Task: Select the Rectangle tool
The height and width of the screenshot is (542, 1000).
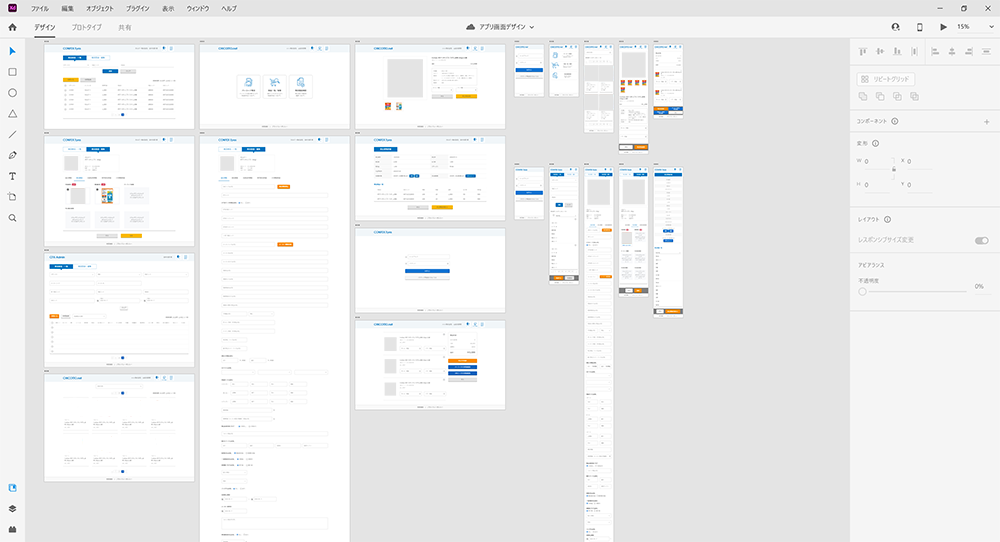Action: [x=12, y=72]
